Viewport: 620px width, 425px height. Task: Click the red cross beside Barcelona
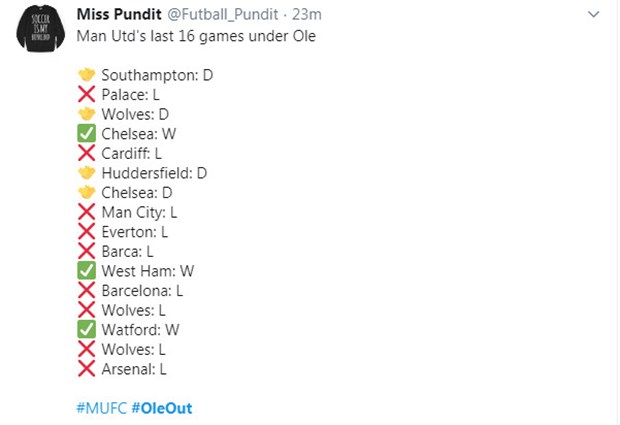coord(87,291)
